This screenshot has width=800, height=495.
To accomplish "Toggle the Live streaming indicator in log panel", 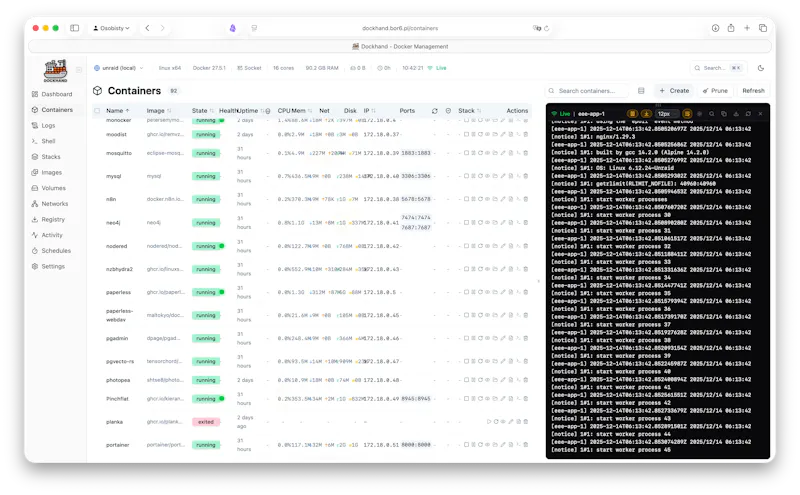I will tap(560, 114).
